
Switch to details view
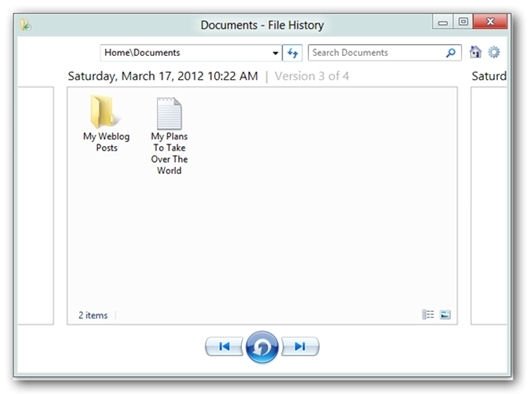point(428,315)
